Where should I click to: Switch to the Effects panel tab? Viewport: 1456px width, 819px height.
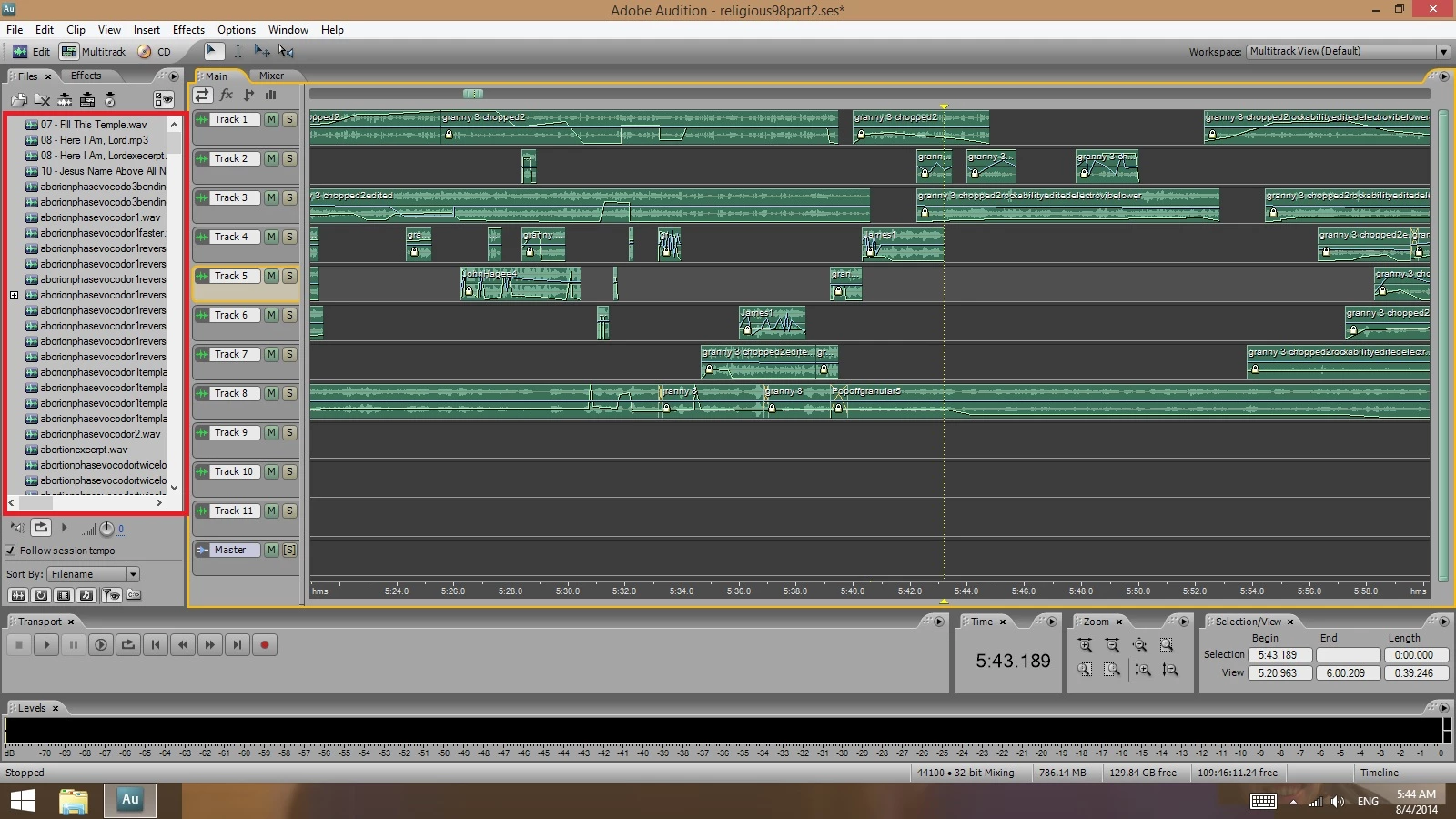[x=86, y=76]
